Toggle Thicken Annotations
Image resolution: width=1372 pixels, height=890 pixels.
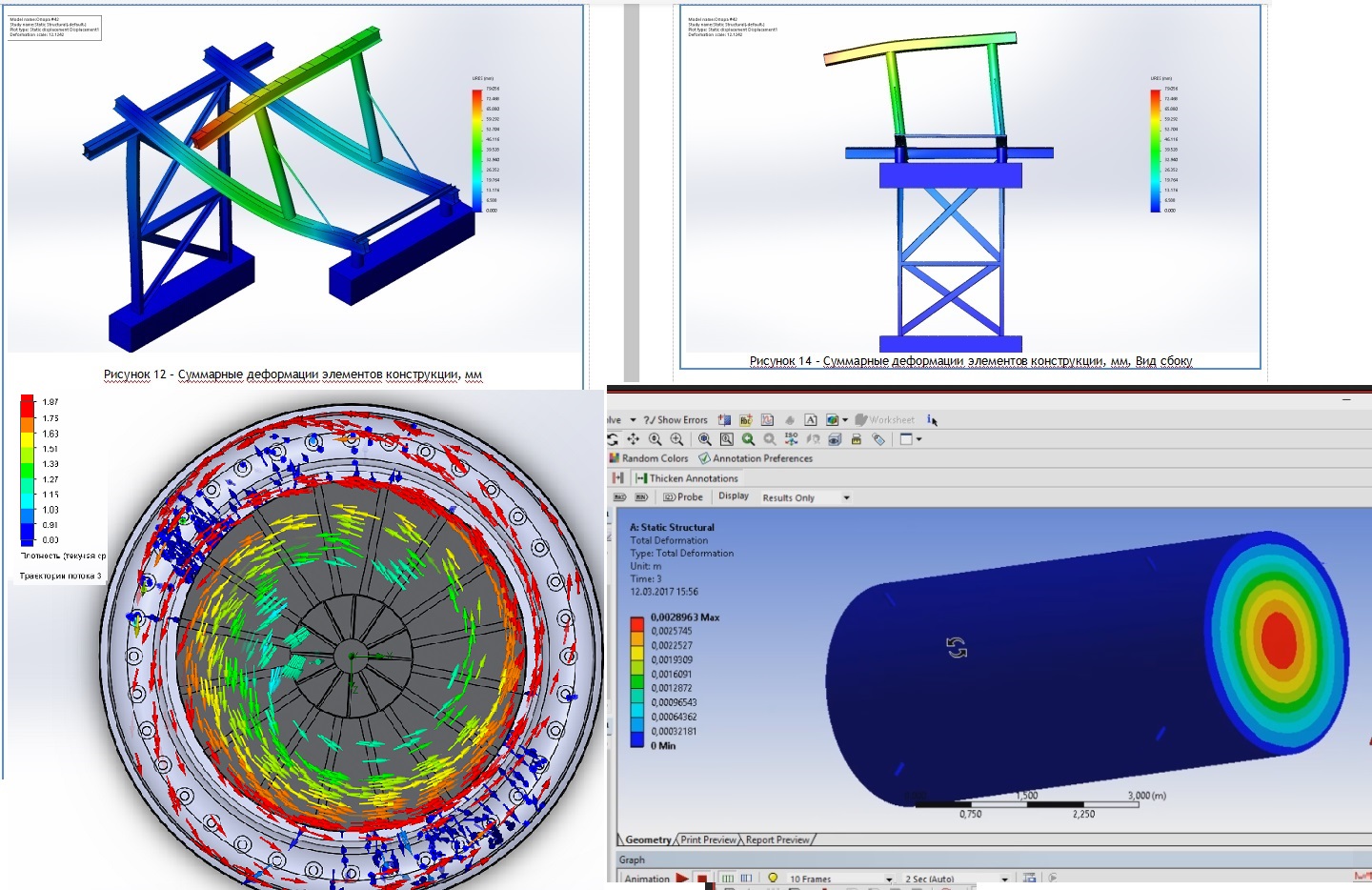686,478
